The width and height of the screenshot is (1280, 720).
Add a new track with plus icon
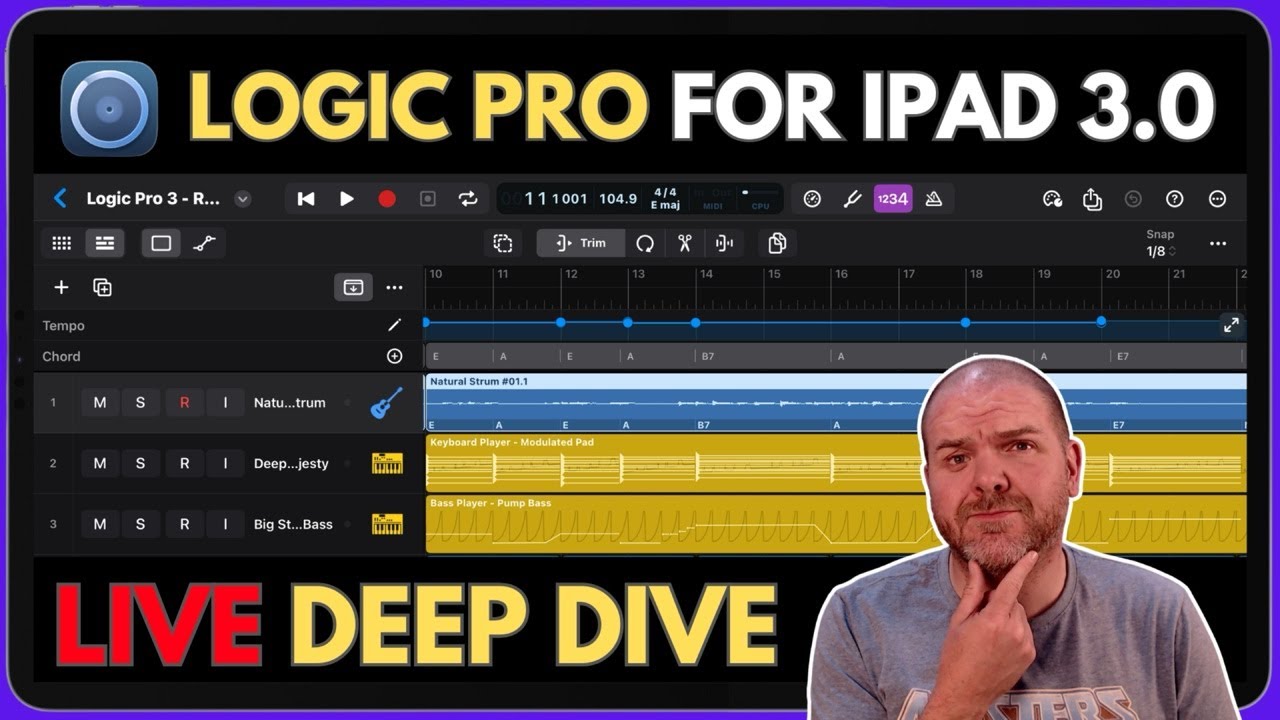point(61,288)
